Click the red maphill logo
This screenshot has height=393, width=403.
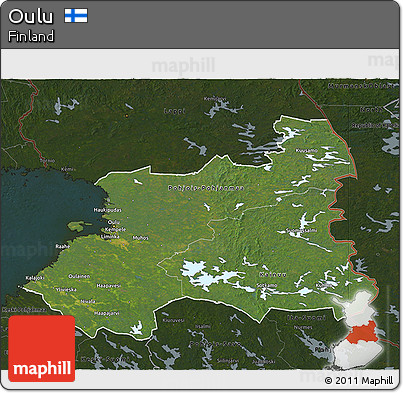pyautogui.click(x=42, y=349)
